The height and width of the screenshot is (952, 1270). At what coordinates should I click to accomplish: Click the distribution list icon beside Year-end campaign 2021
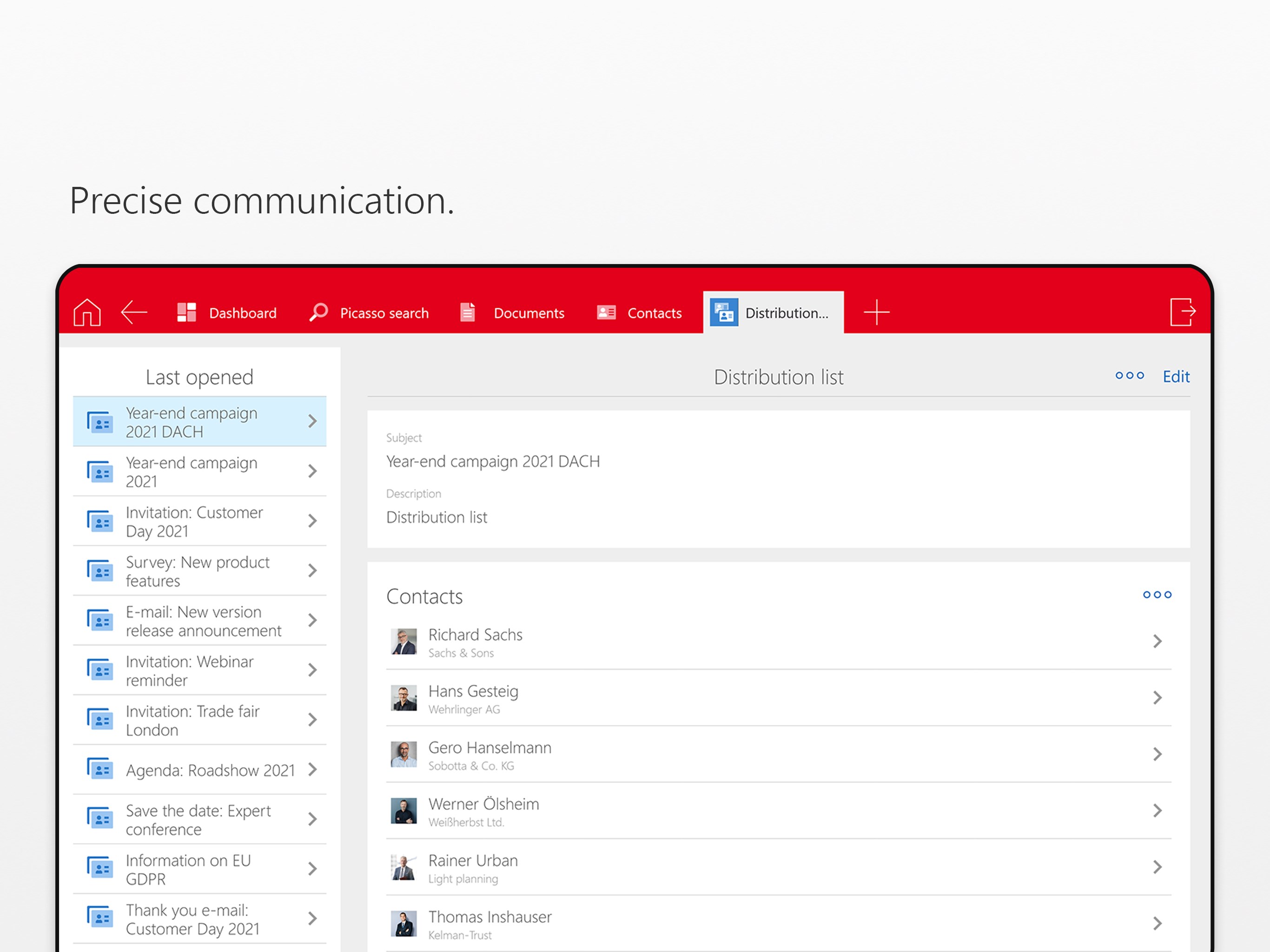(x=100, y=472)
